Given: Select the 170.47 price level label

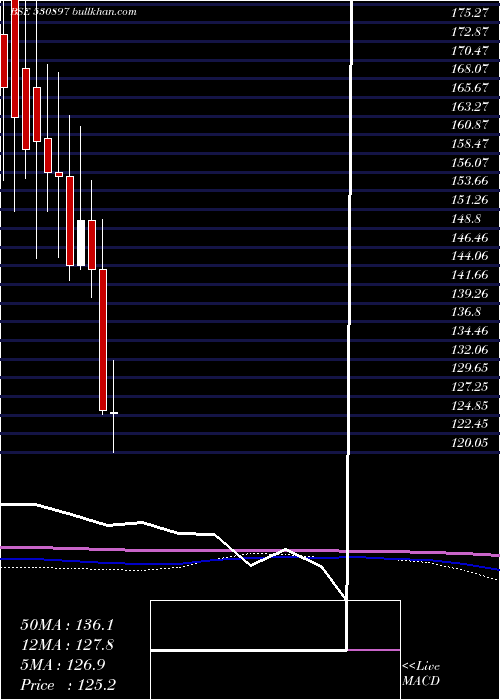Looking at the screenshot, I should pos(470,51).
